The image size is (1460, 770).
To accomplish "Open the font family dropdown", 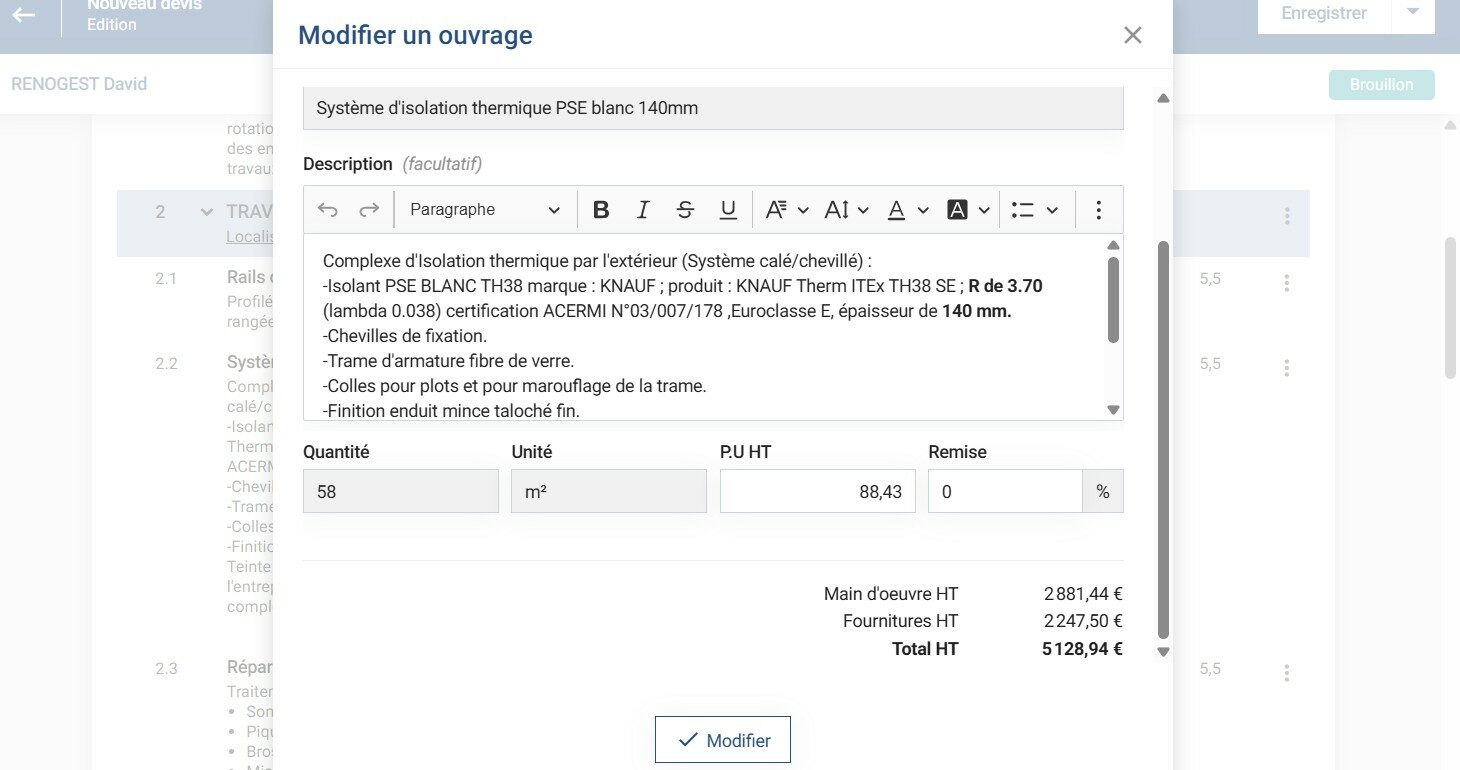I will pos(786,210).
